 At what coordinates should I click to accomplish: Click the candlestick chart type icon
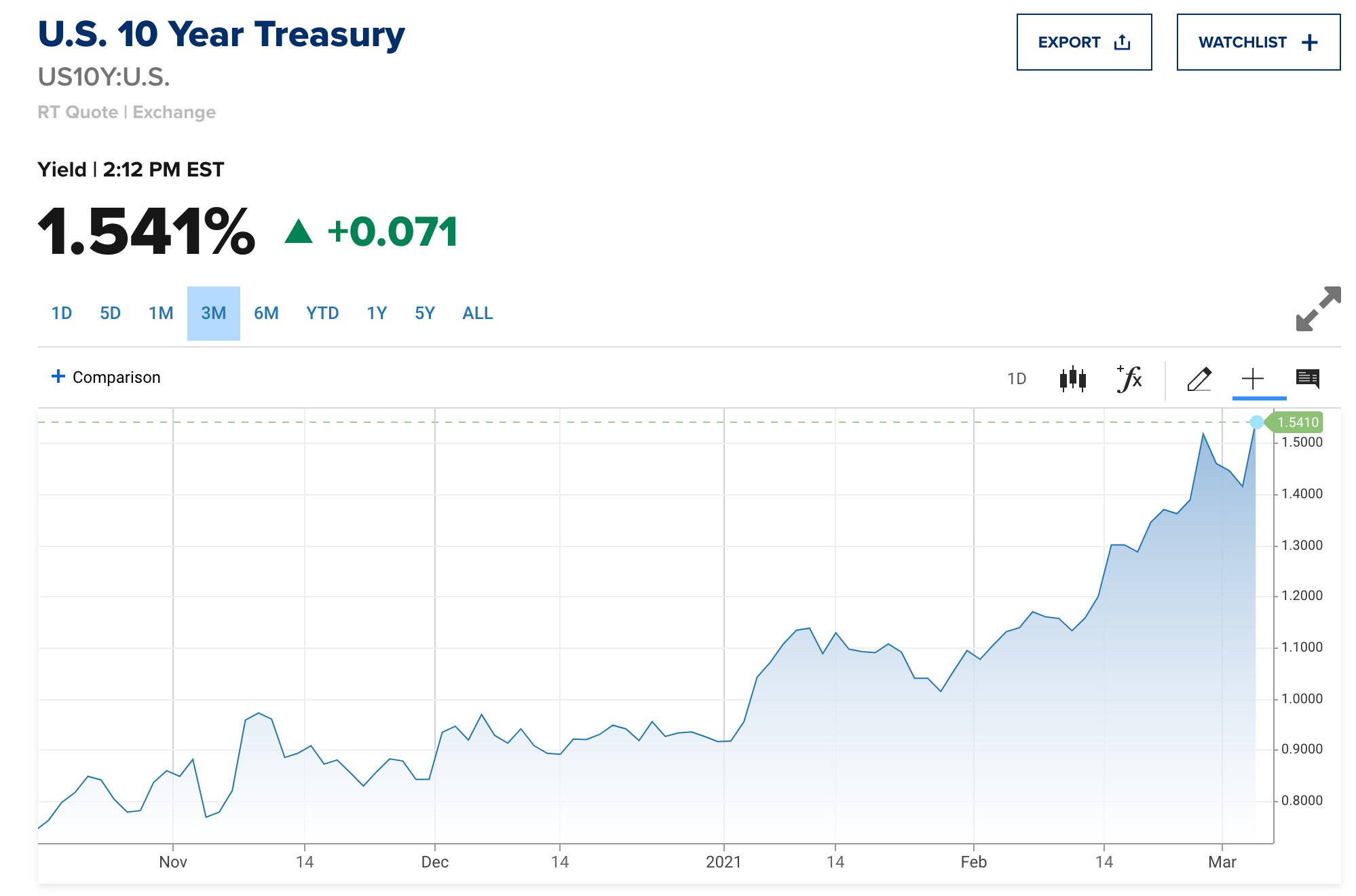click(1072, 379)
